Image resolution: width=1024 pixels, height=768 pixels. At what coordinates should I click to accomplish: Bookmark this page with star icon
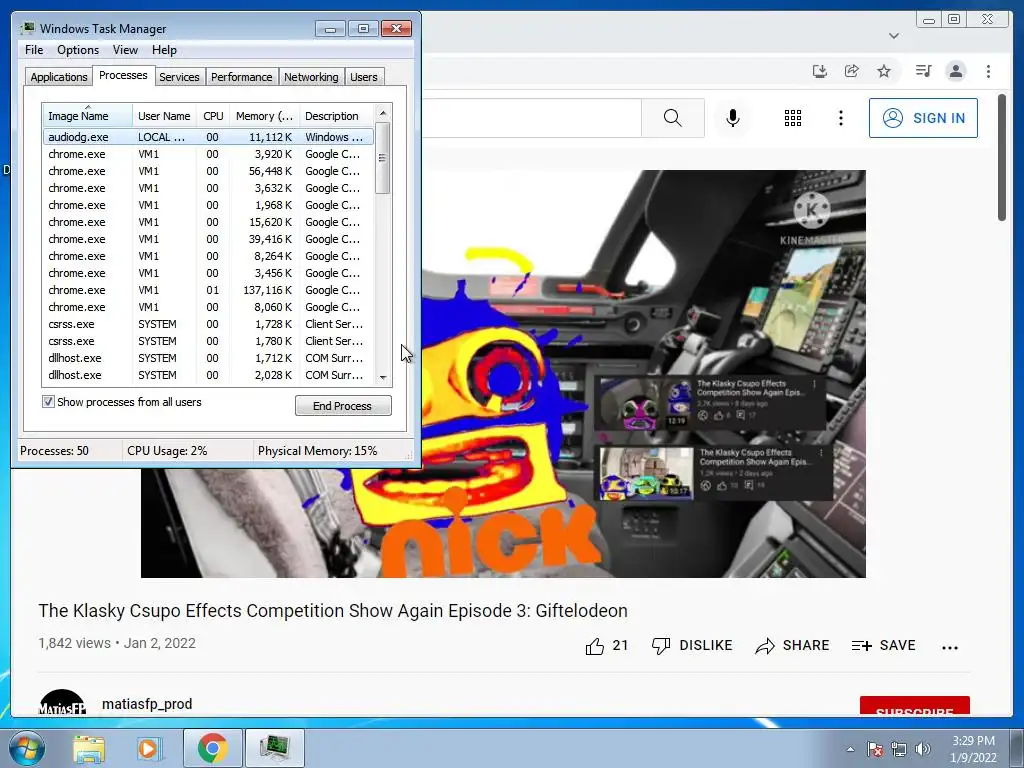(884, 71)
